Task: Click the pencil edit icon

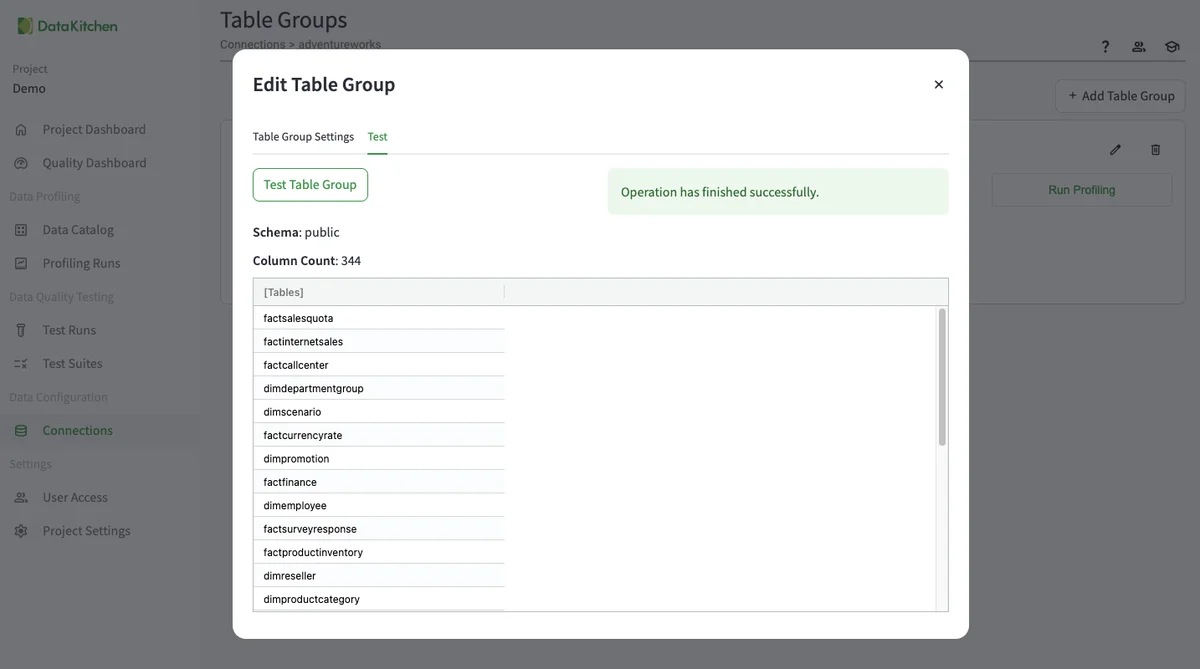Action: coord(1115,150)
